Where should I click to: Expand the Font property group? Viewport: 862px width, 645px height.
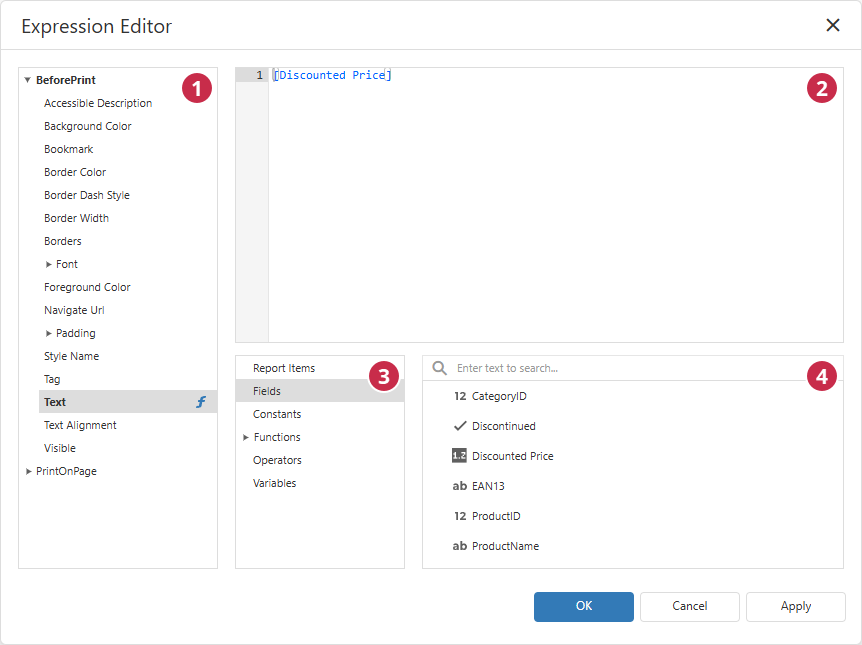click(48, 264)
